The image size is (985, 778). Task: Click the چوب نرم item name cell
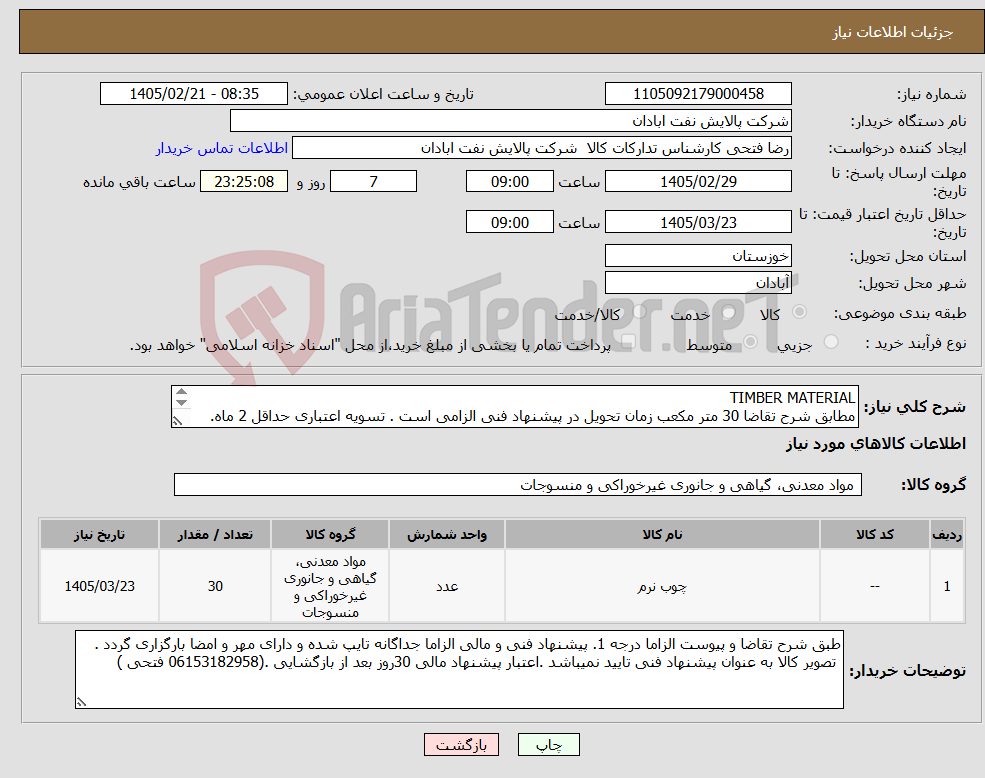(x=662, y=586)
